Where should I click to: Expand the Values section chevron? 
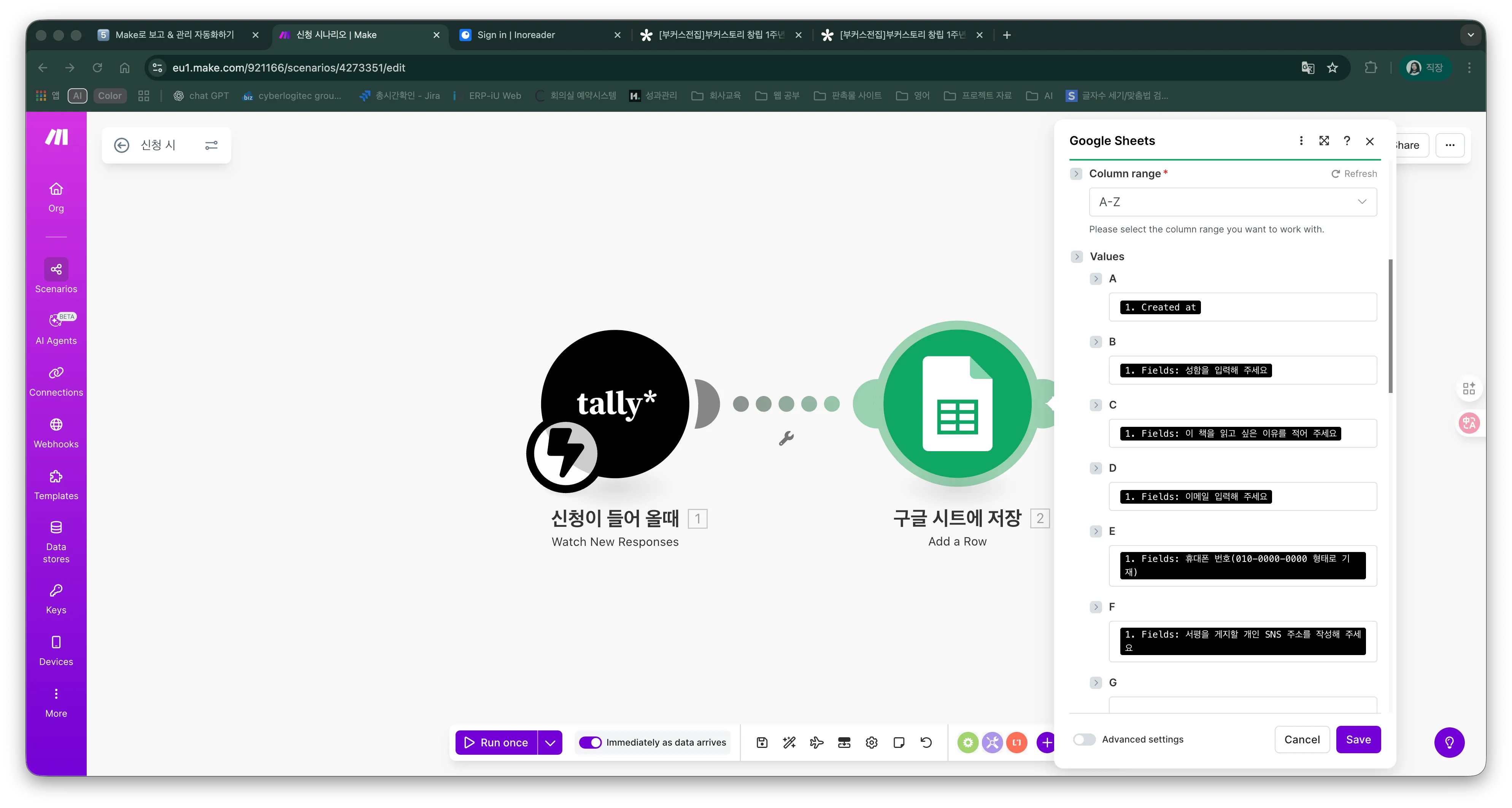(1077, 257)
